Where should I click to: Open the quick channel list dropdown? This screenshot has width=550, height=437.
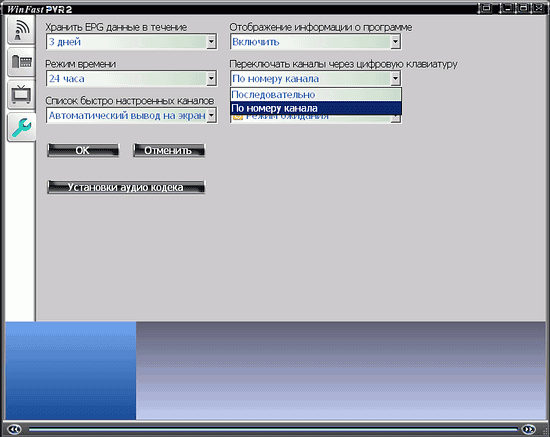tap(211, 115)
